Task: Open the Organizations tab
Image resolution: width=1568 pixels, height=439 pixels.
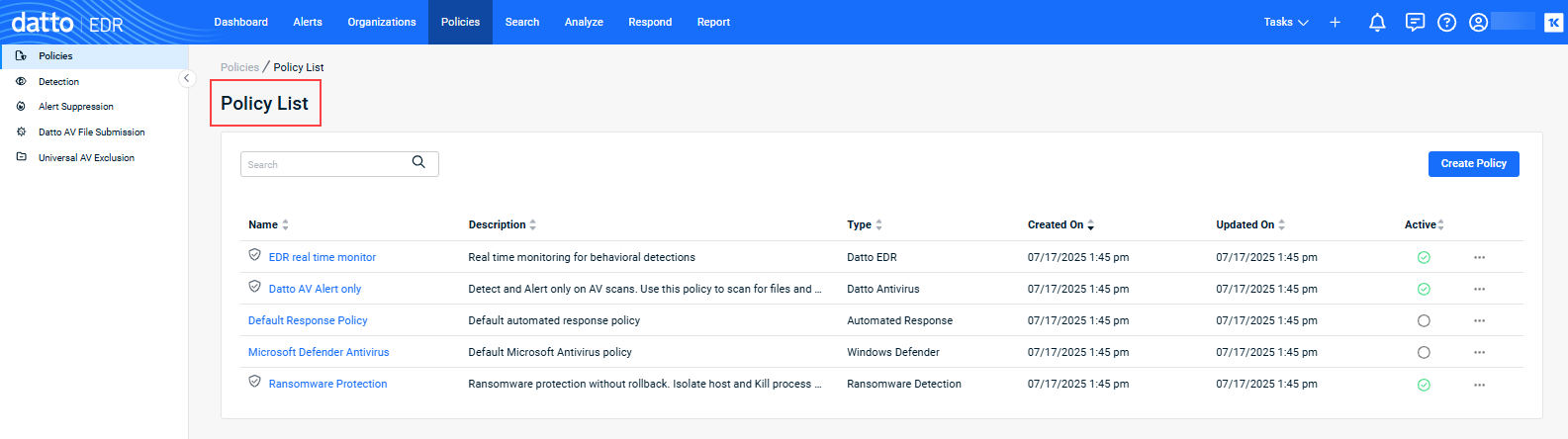Action: (x=382, y=22)
